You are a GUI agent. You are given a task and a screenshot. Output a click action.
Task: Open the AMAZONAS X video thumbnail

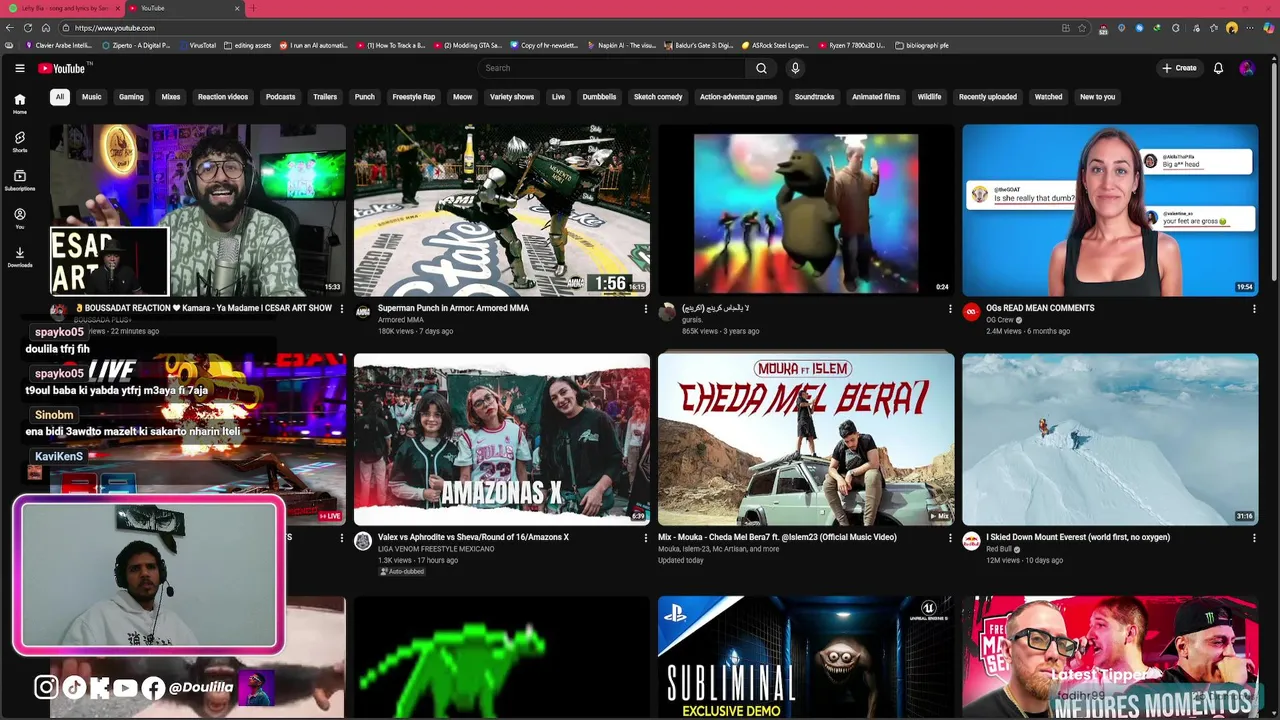point(502,439)
